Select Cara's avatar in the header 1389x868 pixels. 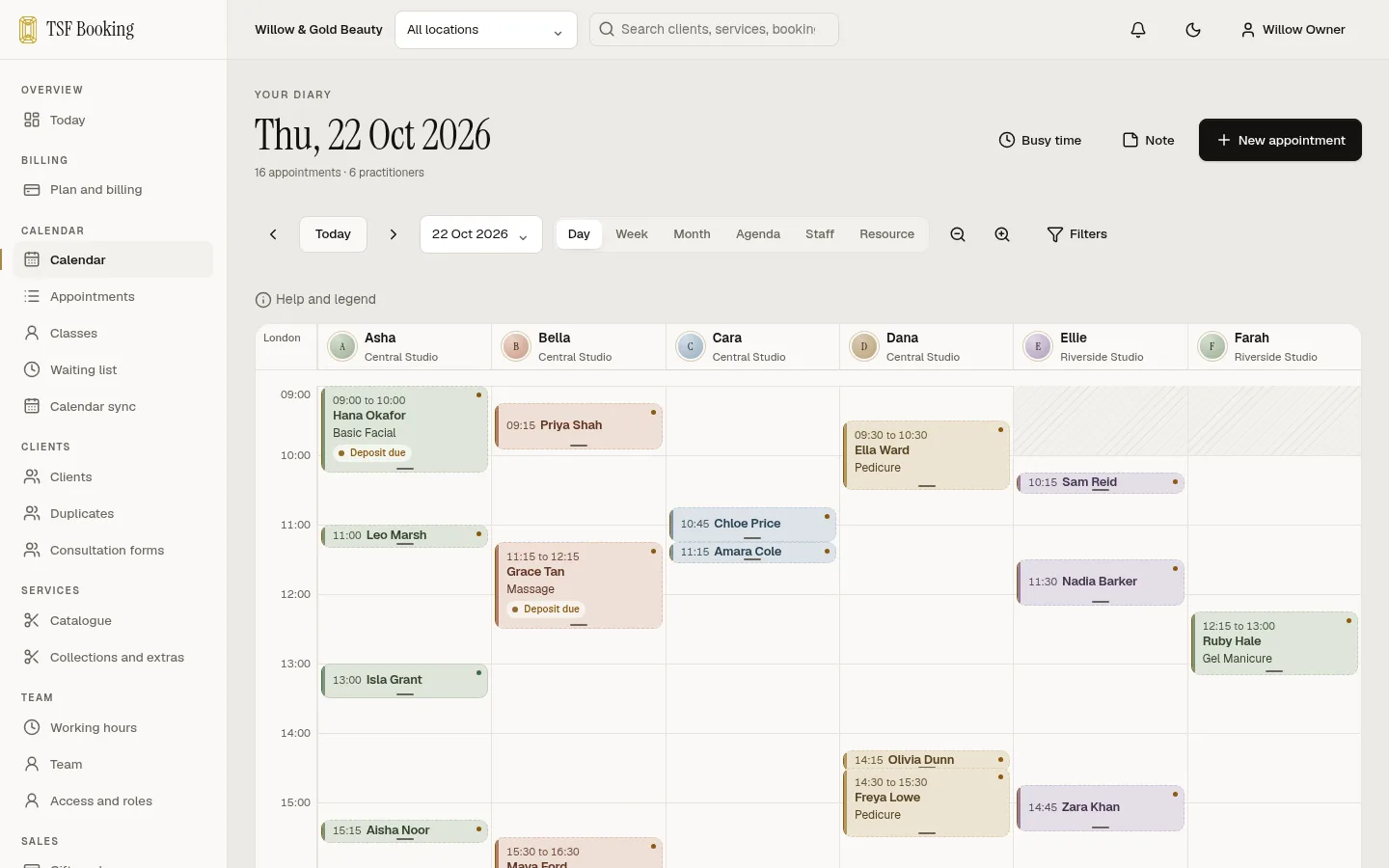pos(691,346)
